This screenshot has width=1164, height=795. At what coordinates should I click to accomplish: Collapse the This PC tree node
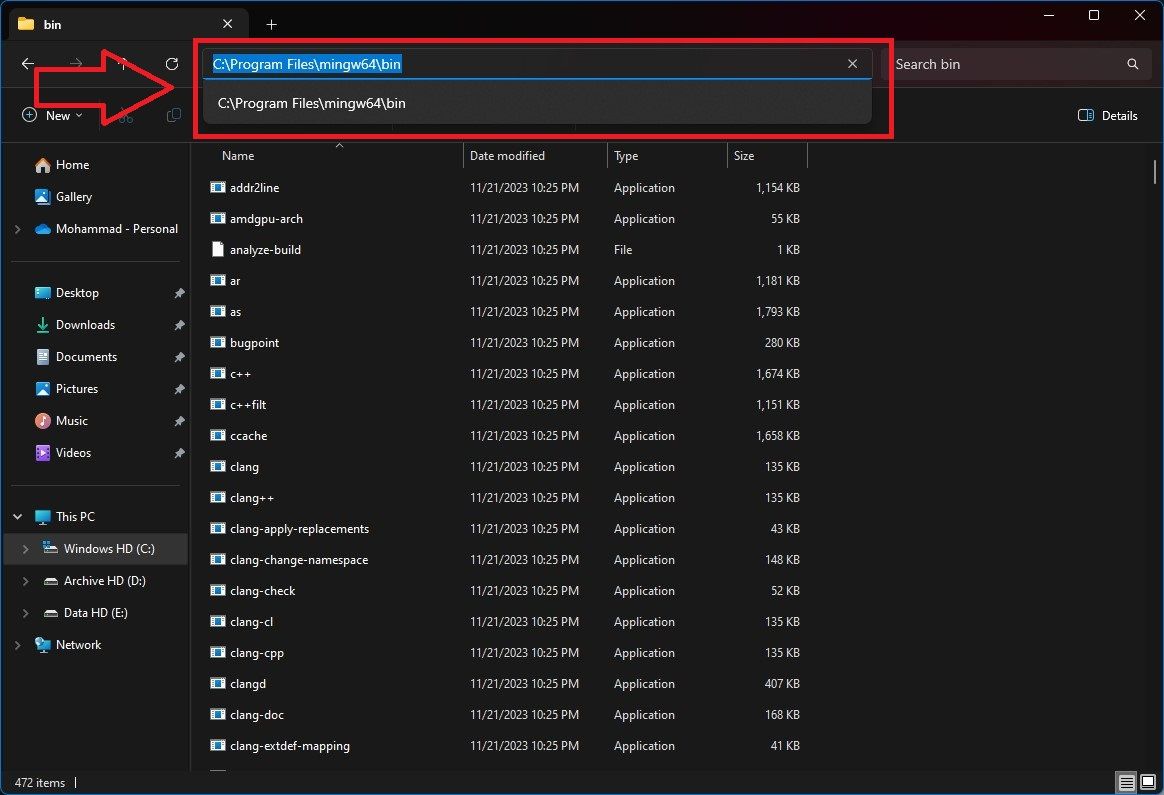tap(18, 517)
